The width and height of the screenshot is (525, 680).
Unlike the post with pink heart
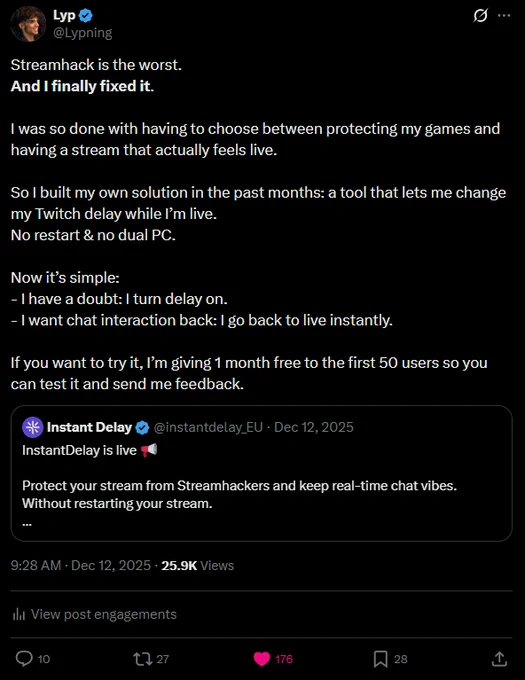(x=261, y=659)
